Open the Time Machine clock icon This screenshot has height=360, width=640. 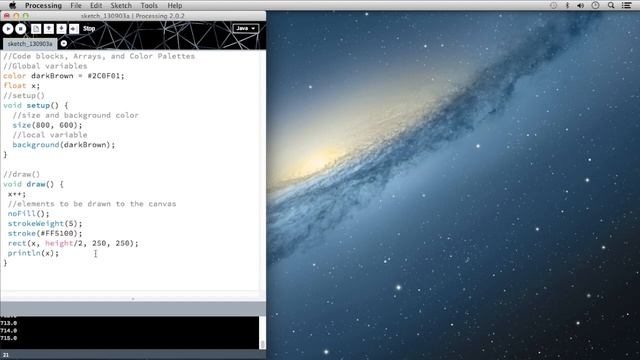596,5
